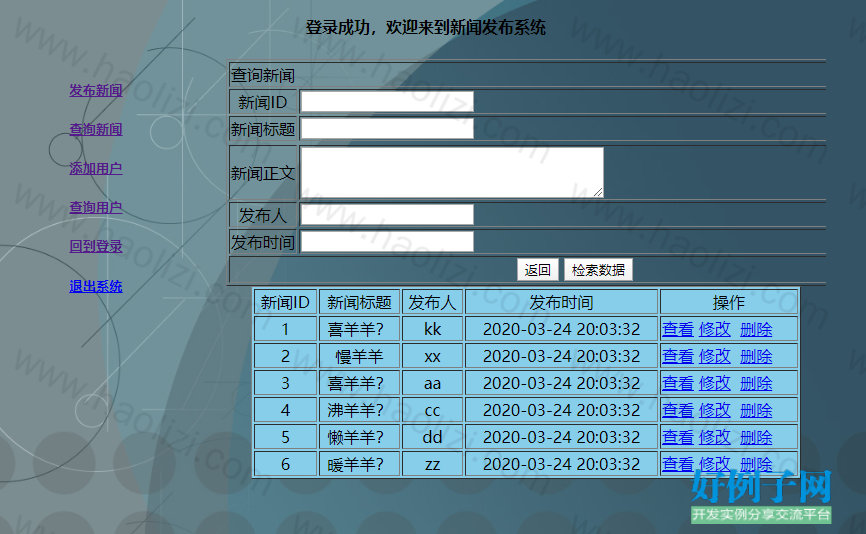The width and height of the screenshot is (866, 534).
Task: Focus the 发布人 input field
Action: pos(387,214)
